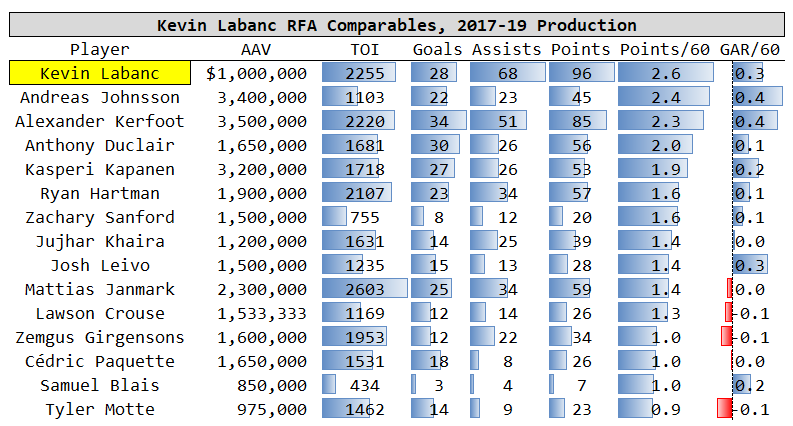This screenshot has width=793, height=426.
Task: Click the 'Cédric Paquette' player name
Action: point(100,361)
